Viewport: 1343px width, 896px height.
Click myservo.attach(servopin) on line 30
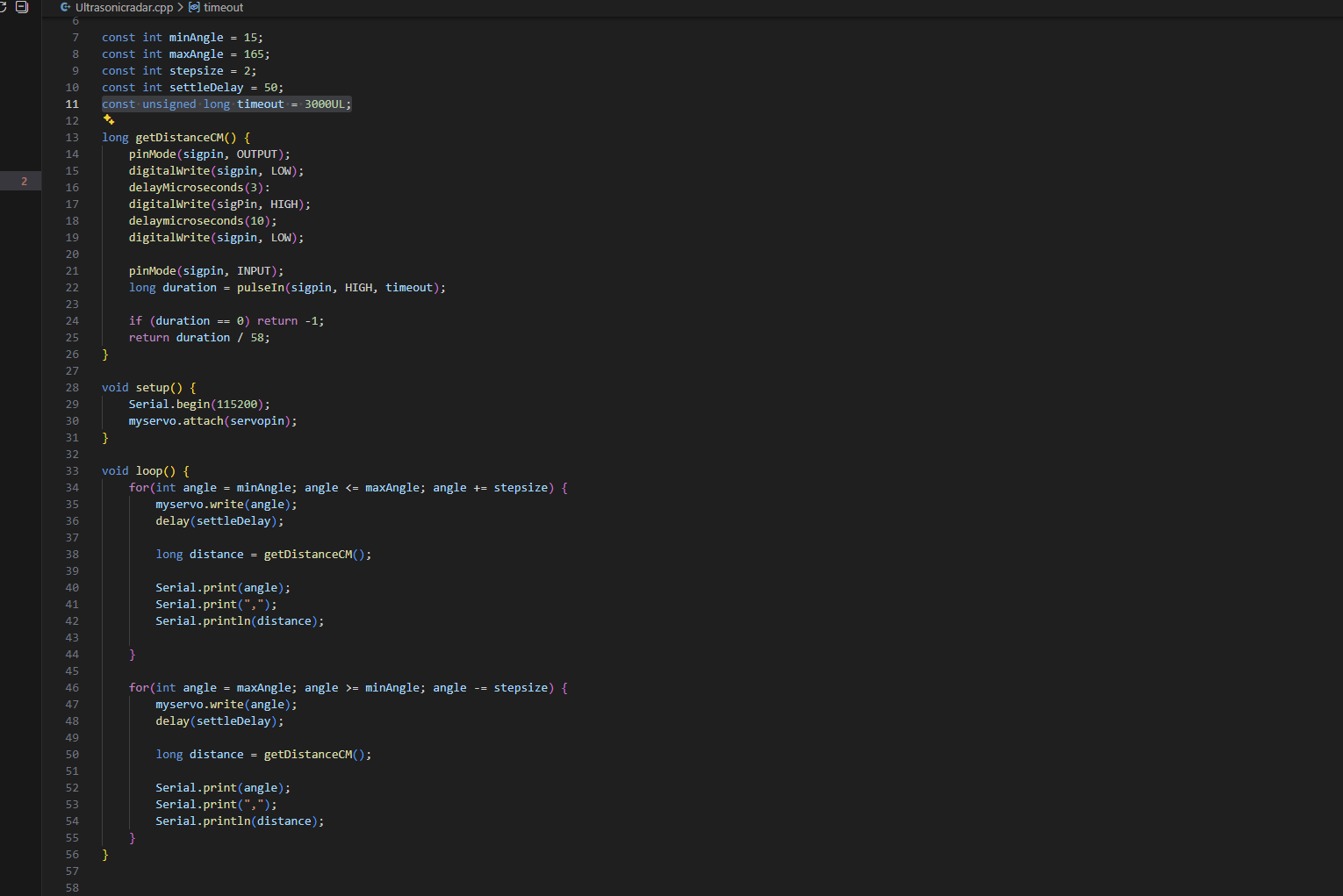click(212, 420)
